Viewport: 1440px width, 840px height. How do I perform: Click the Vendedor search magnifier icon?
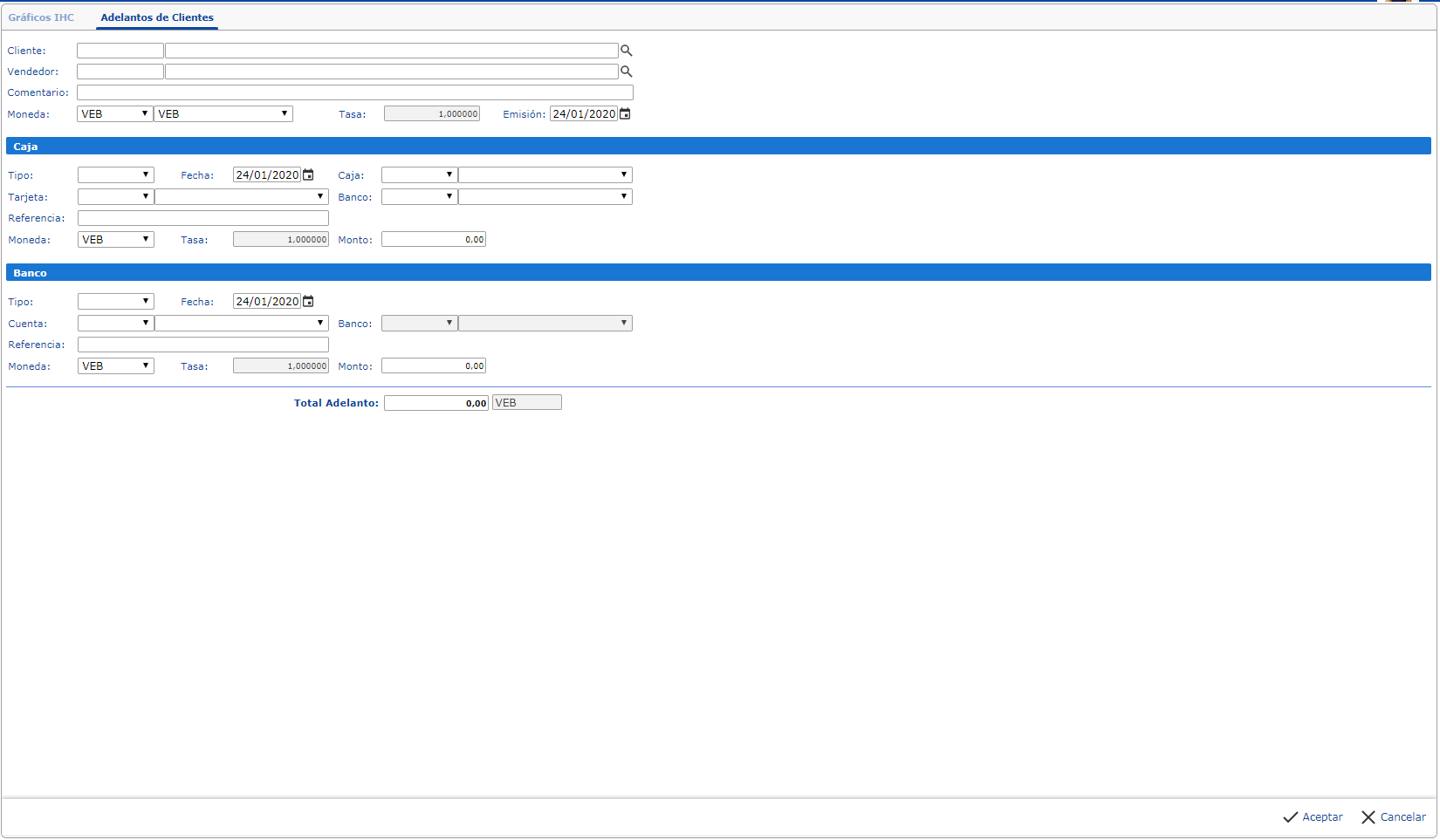[626, 72]
